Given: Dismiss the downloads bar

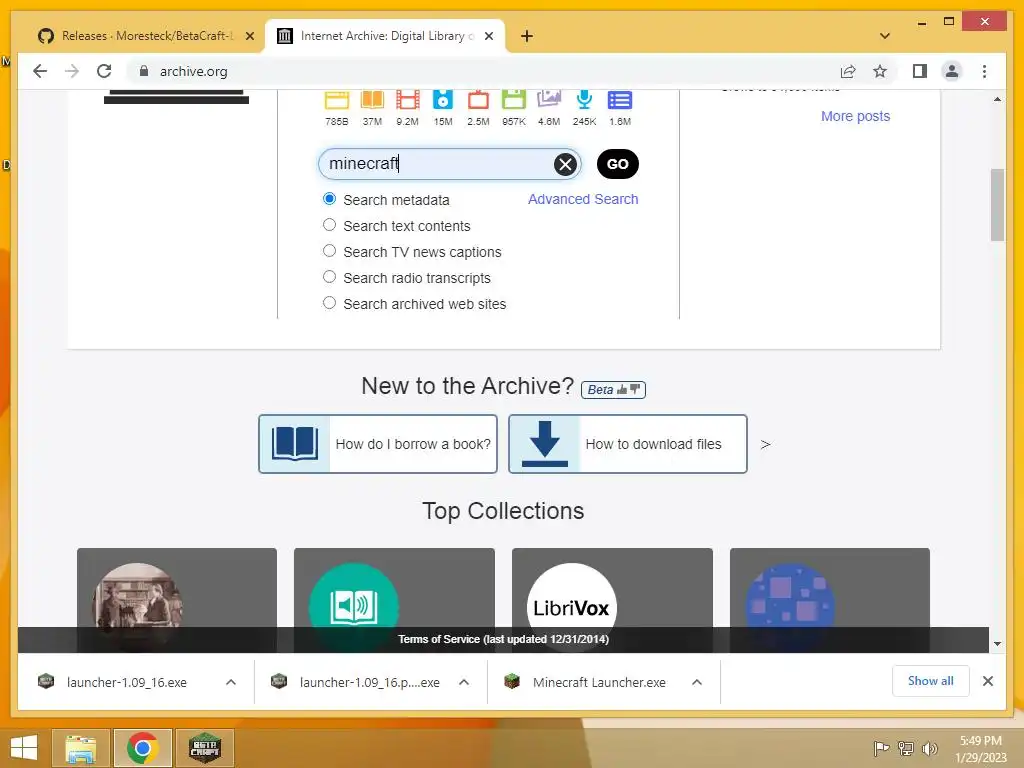Looking at the screenshot, I should point(987,681).
